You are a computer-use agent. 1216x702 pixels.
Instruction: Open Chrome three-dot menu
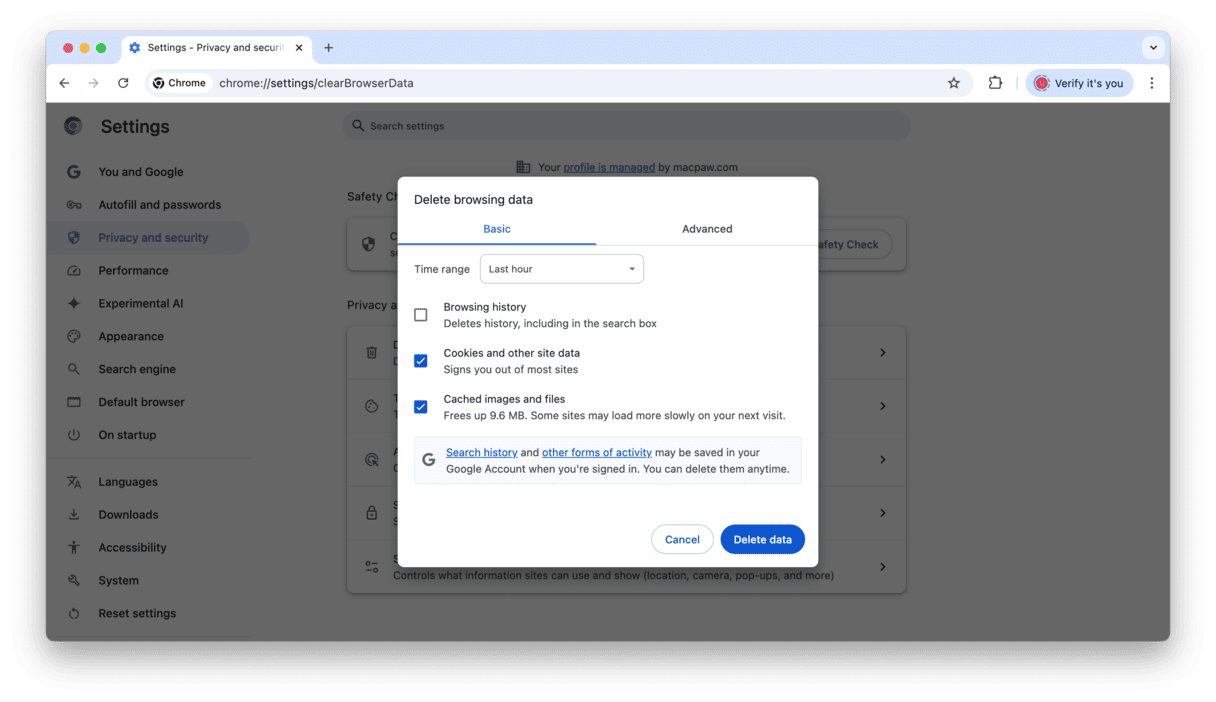1152,83
